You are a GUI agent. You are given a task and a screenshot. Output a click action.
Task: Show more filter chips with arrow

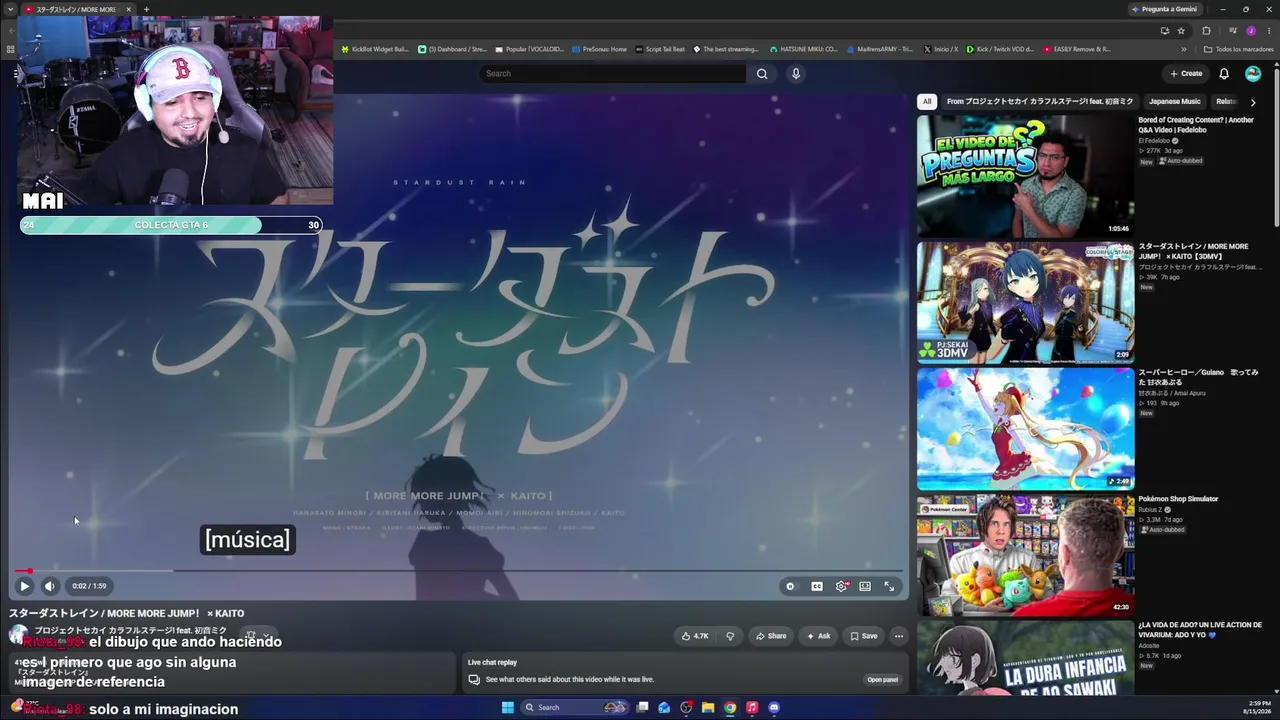click(1253, 102)
